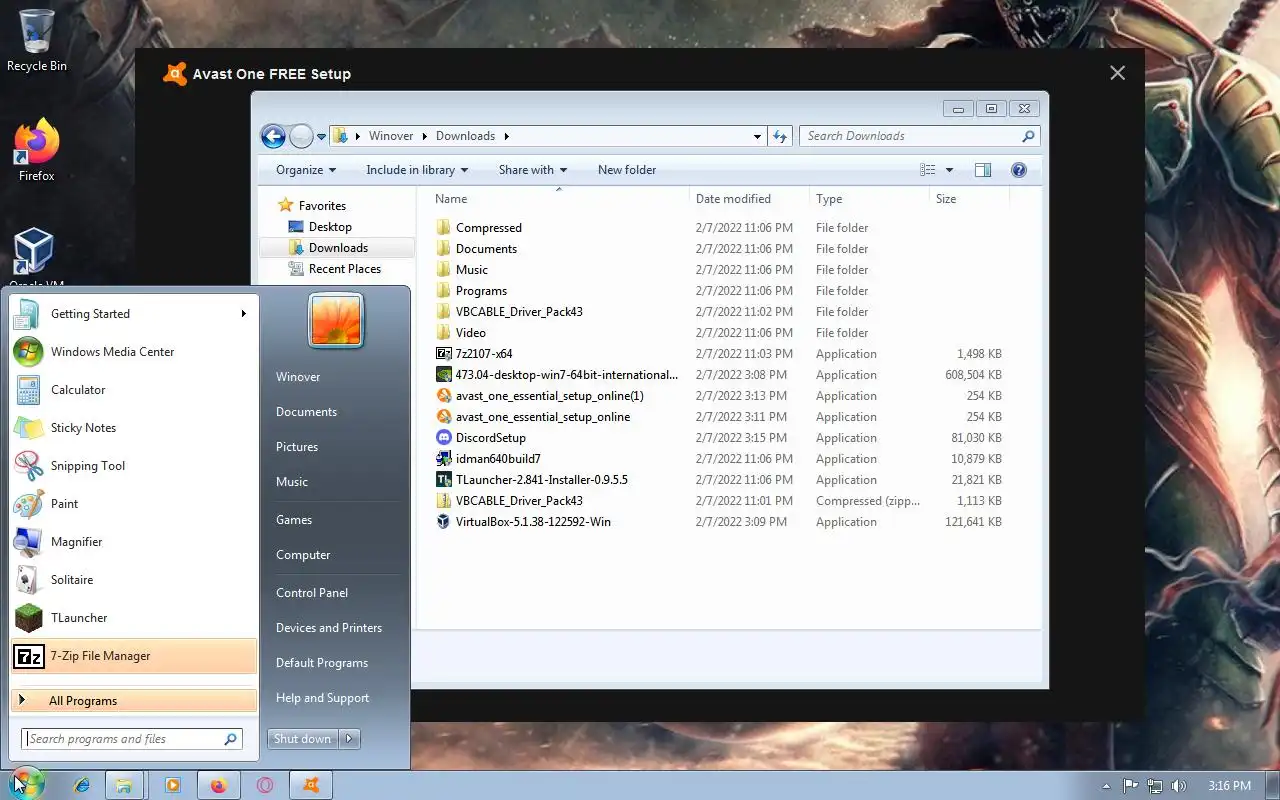Viewport: 1280px width, 800px height.
Task: Open Windows Media Player taskbar icon
Action: coord(172,785)
